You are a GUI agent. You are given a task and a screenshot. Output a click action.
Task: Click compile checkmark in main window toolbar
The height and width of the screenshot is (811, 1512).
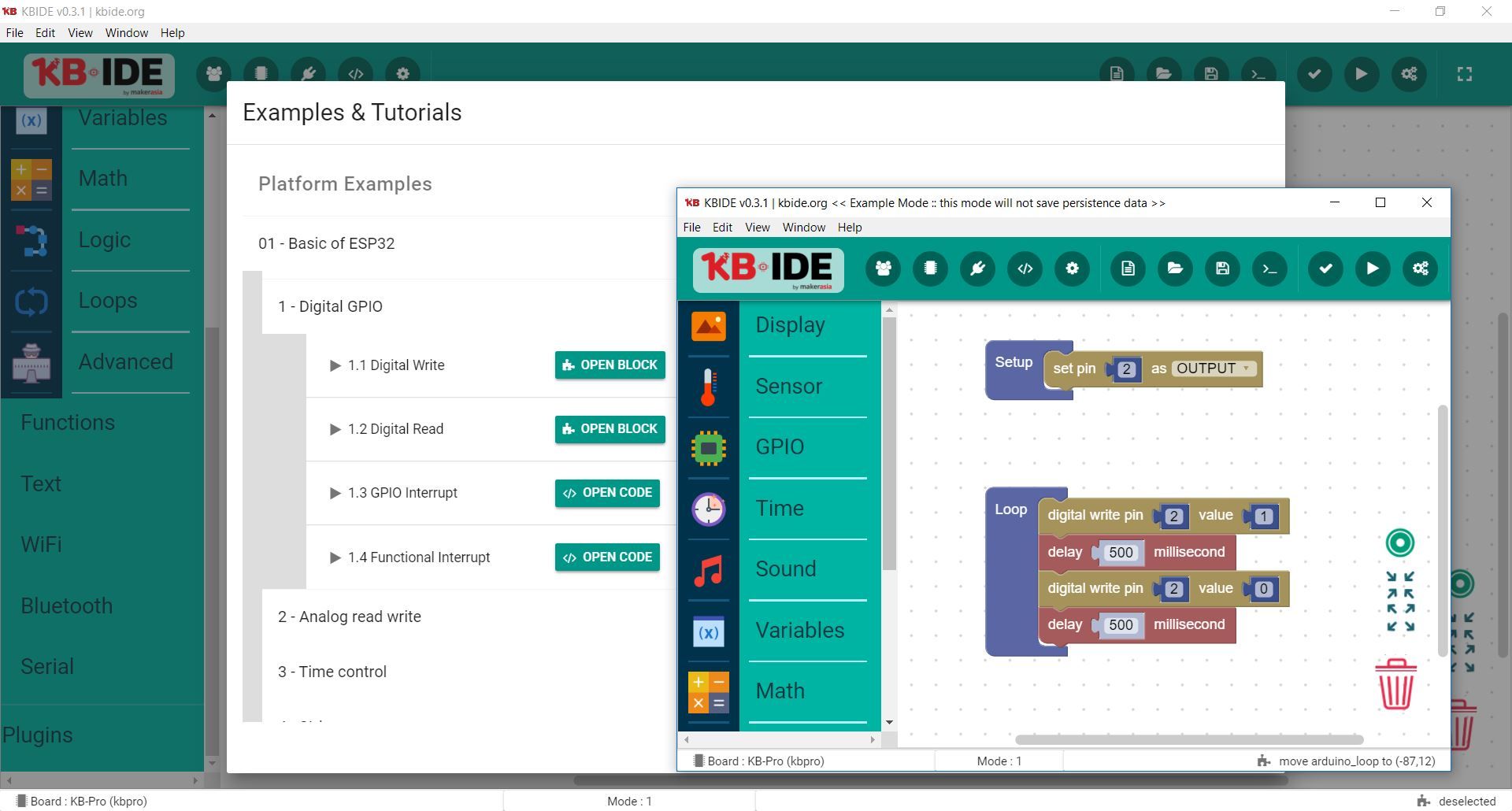(1314, 74)
